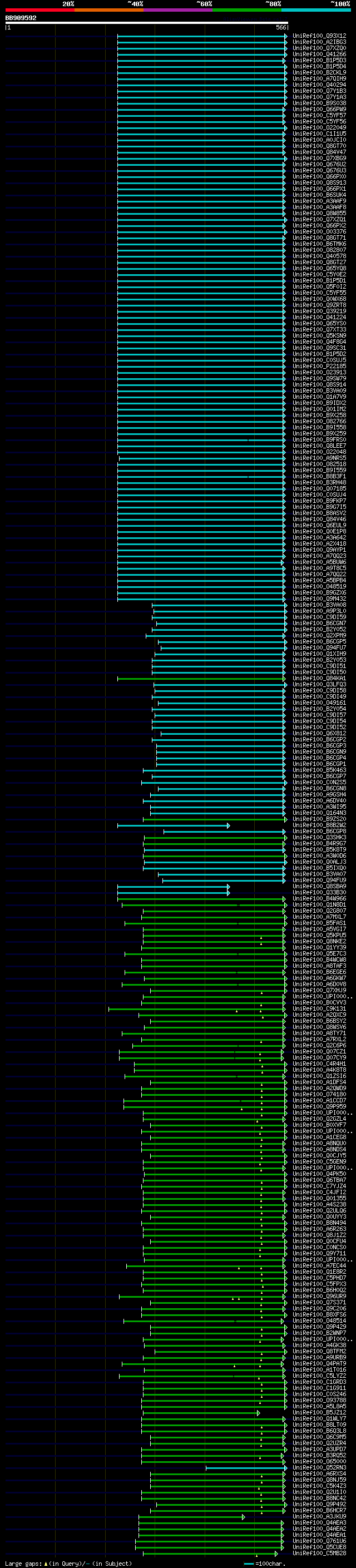Select label UniRef100_Q3SHK3
356x1568 pixels.
[319, 838]
